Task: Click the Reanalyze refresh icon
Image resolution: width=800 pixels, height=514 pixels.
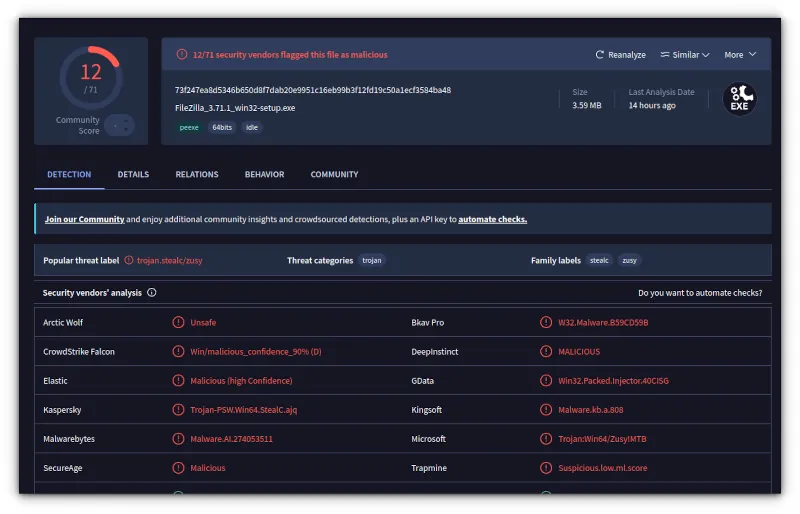Action: (x=599, y=55)
